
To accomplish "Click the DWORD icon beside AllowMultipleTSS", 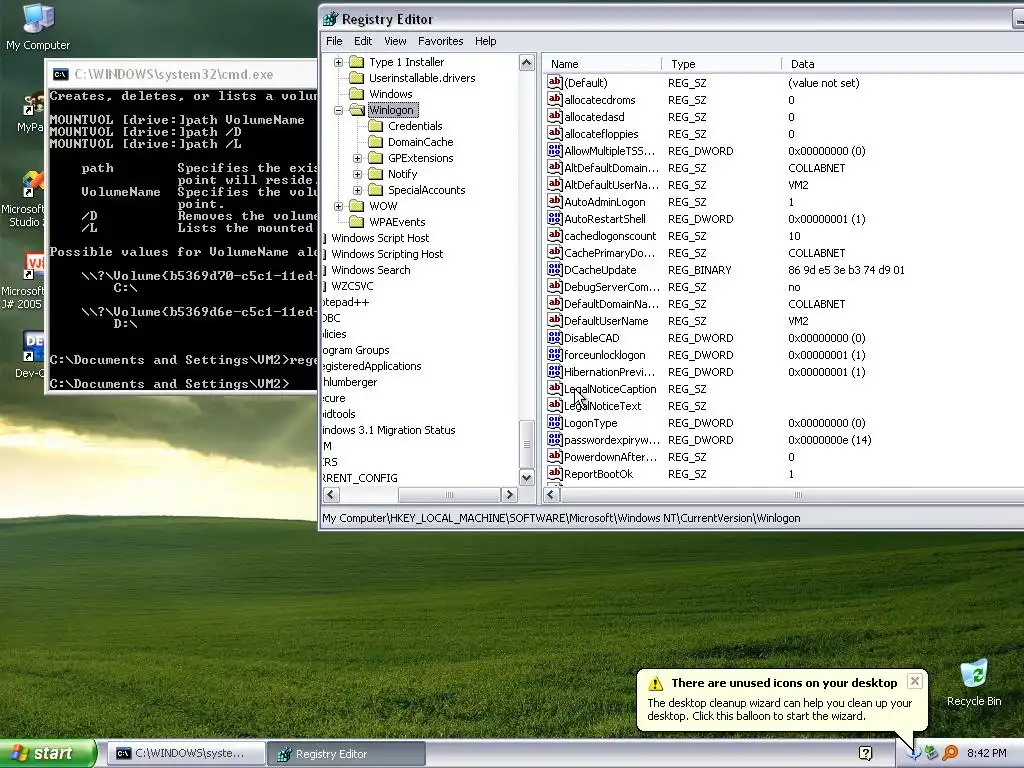I will 554,150.
